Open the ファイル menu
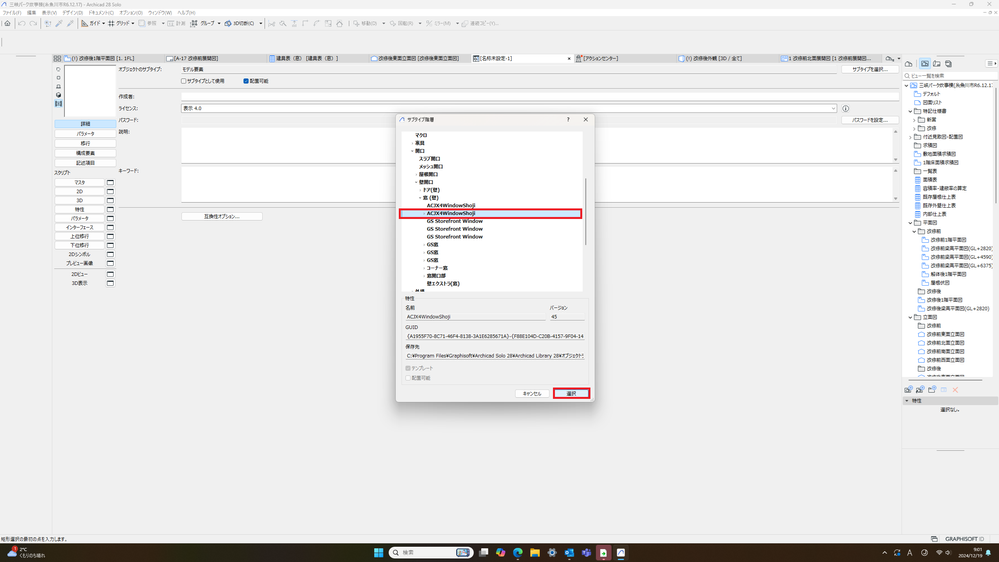The width and height of the screenshot is (999, 562). point(12,13)
